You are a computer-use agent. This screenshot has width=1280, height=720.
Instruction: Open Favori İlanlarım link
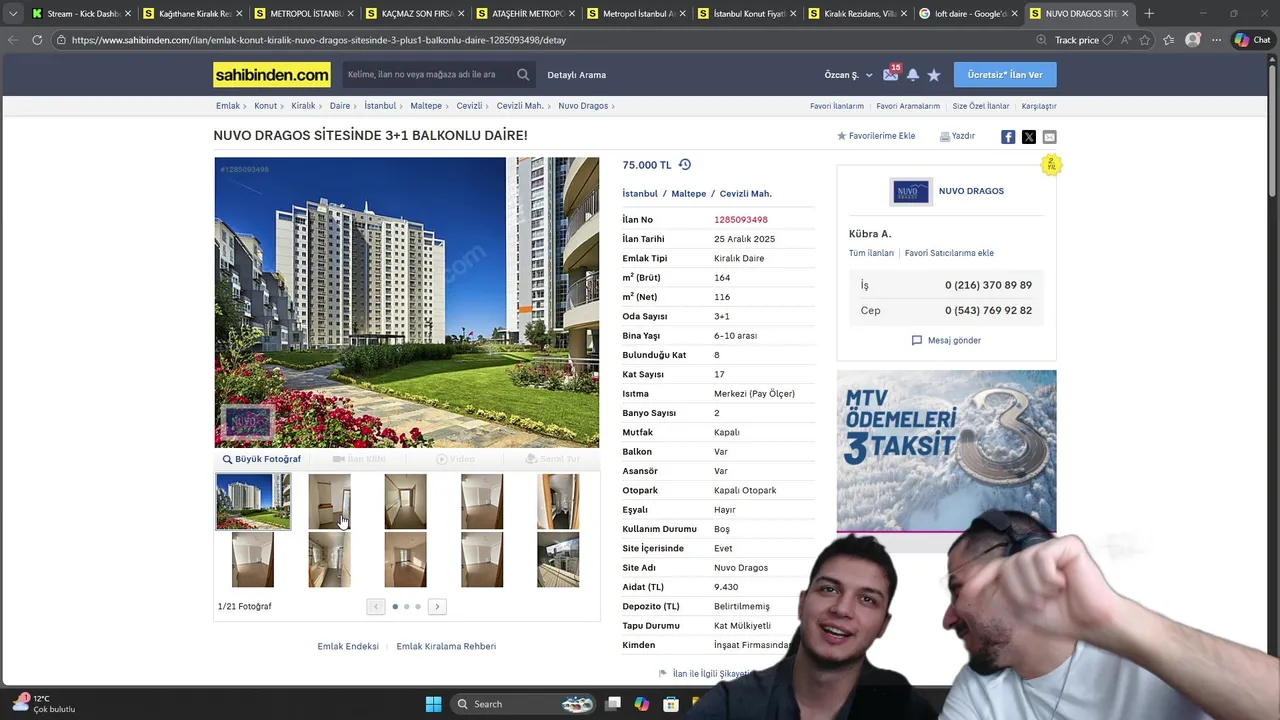coord(837,106)
